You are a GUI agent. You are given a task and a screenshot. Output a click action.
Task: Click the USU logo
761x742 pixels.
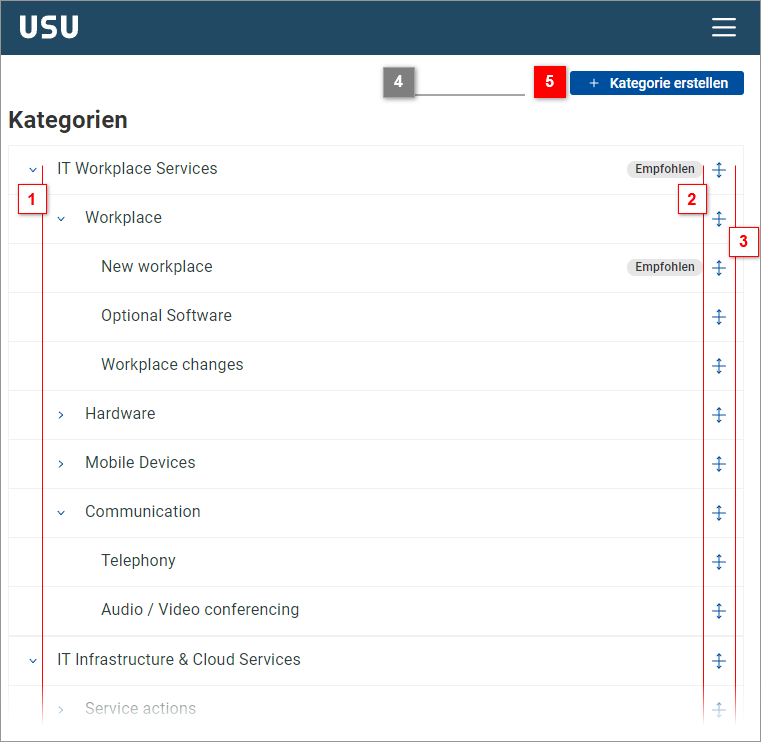point(49,28)
